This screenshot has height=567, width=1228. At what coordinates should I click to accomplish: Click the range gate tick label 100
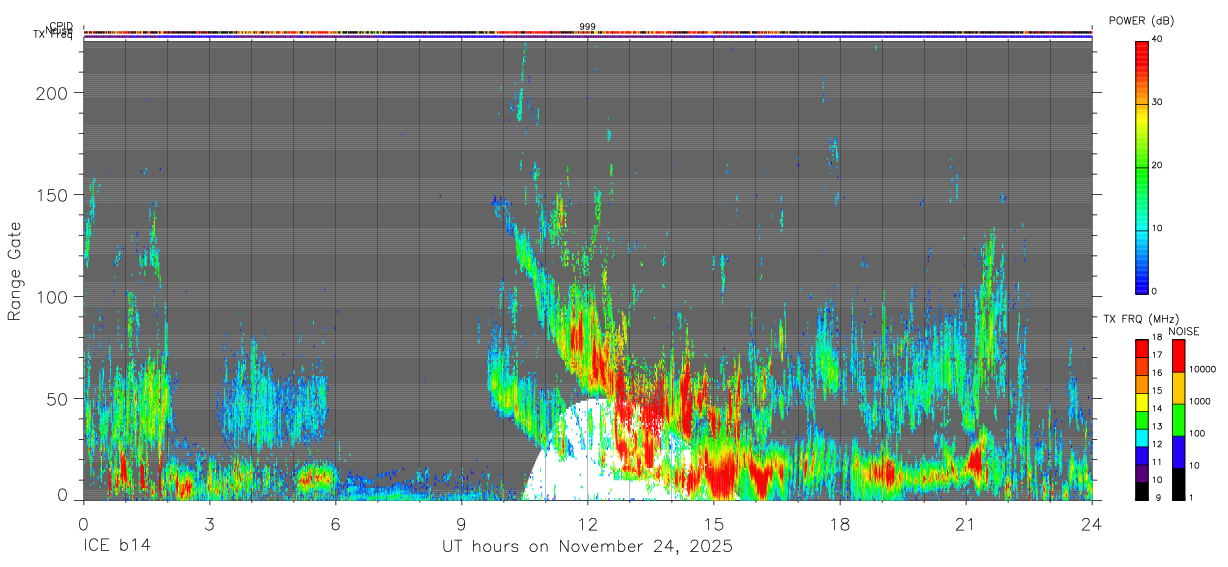[x=51, y=296]
